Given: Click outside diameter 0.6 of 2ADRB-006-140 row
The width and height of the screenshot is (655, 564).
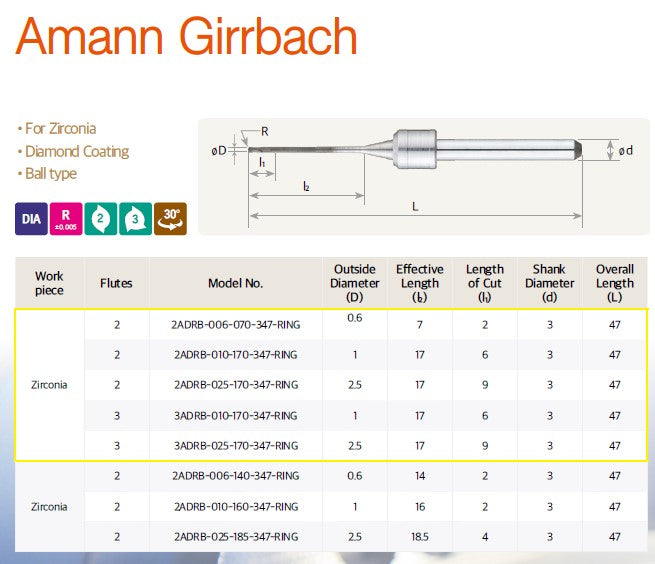Looking at the screenshot, I should 355,475.
